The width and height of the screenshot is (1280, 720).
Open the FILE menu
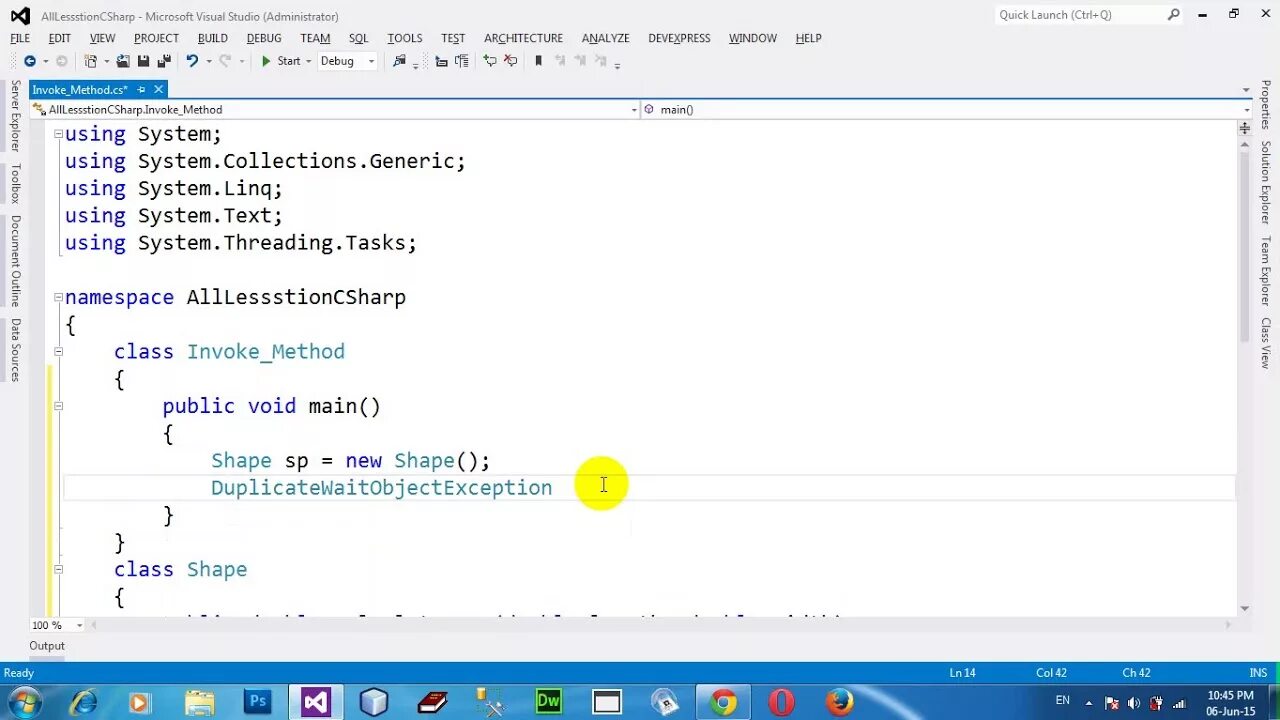click(20, 38)
